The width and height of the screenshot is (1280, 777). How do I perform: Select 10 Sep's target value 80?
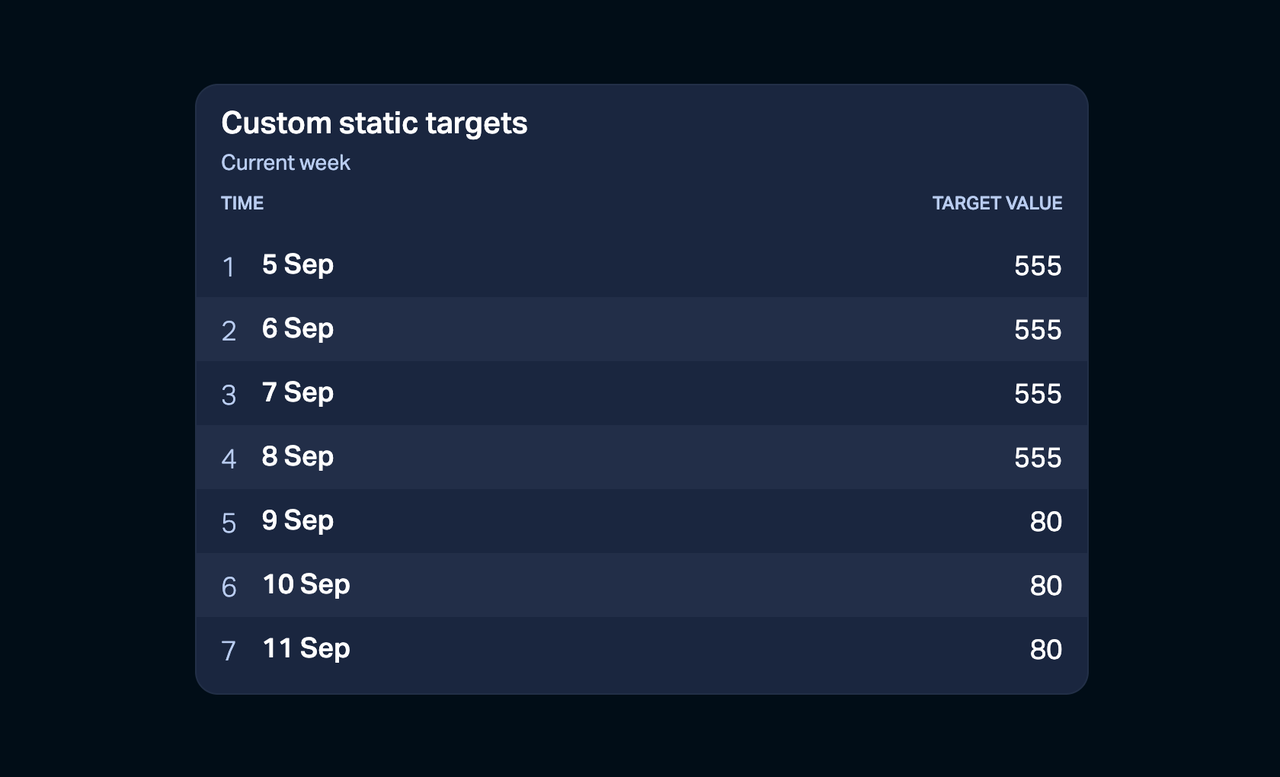click(x=1045, y=586)
